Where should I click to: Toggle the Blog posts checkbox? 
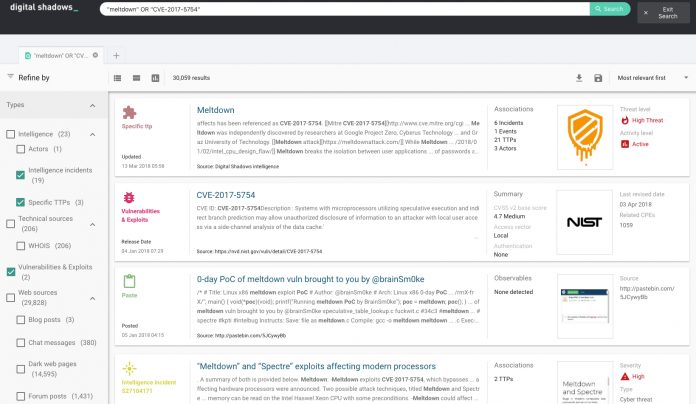pos(20,320)
